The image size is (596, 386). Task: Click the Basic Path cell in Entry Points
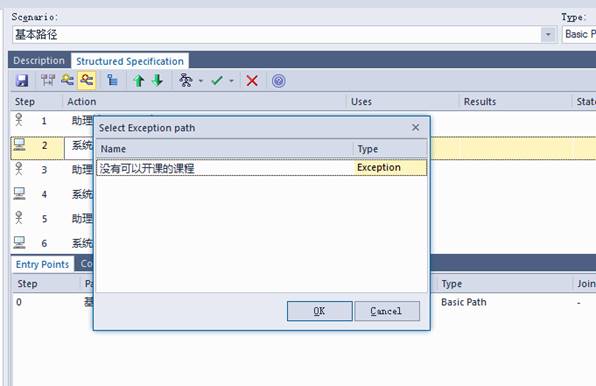[x=464, y=302]
